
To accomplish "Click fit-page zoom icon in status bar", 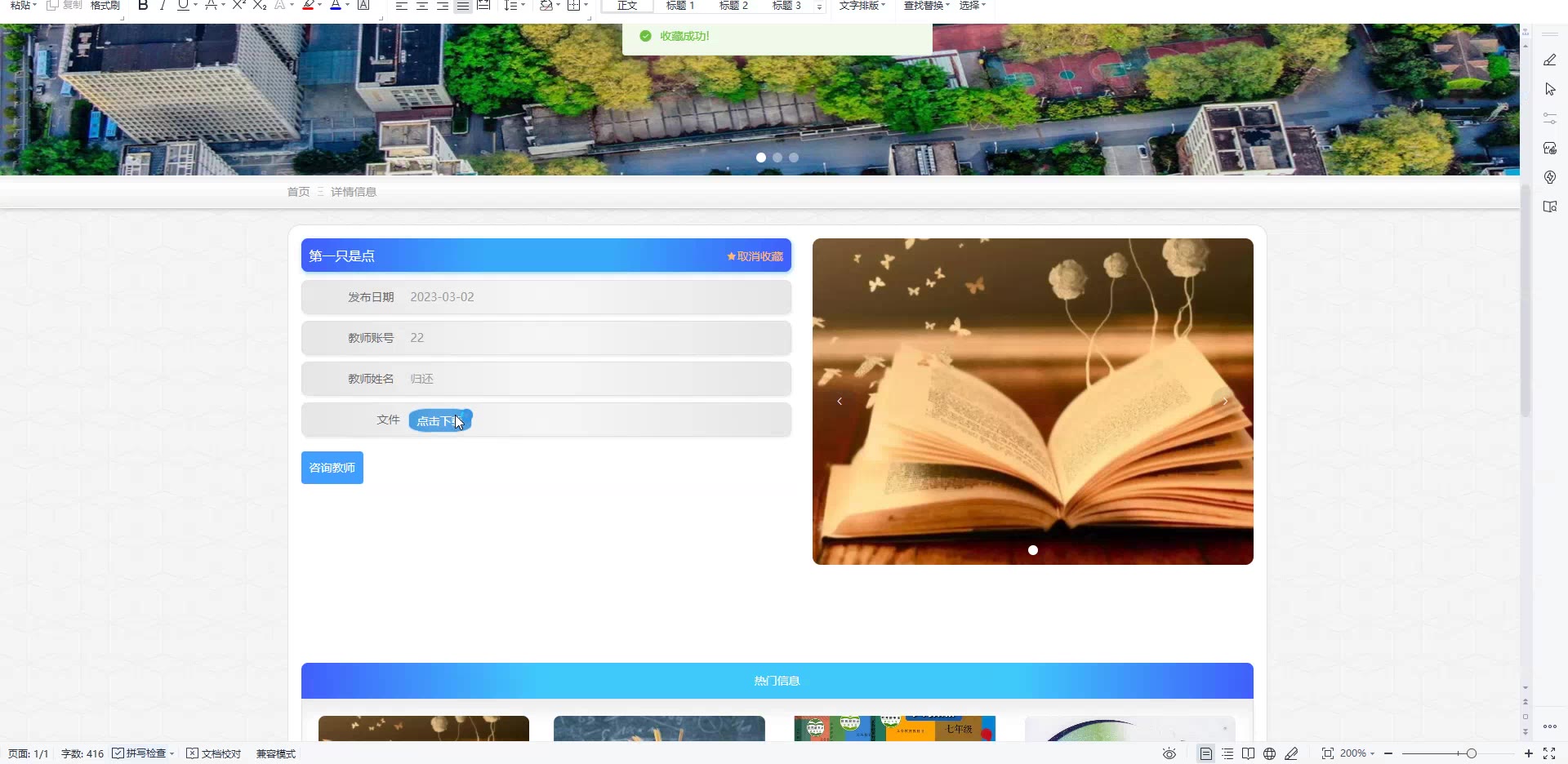I will tap(1328, 753).
